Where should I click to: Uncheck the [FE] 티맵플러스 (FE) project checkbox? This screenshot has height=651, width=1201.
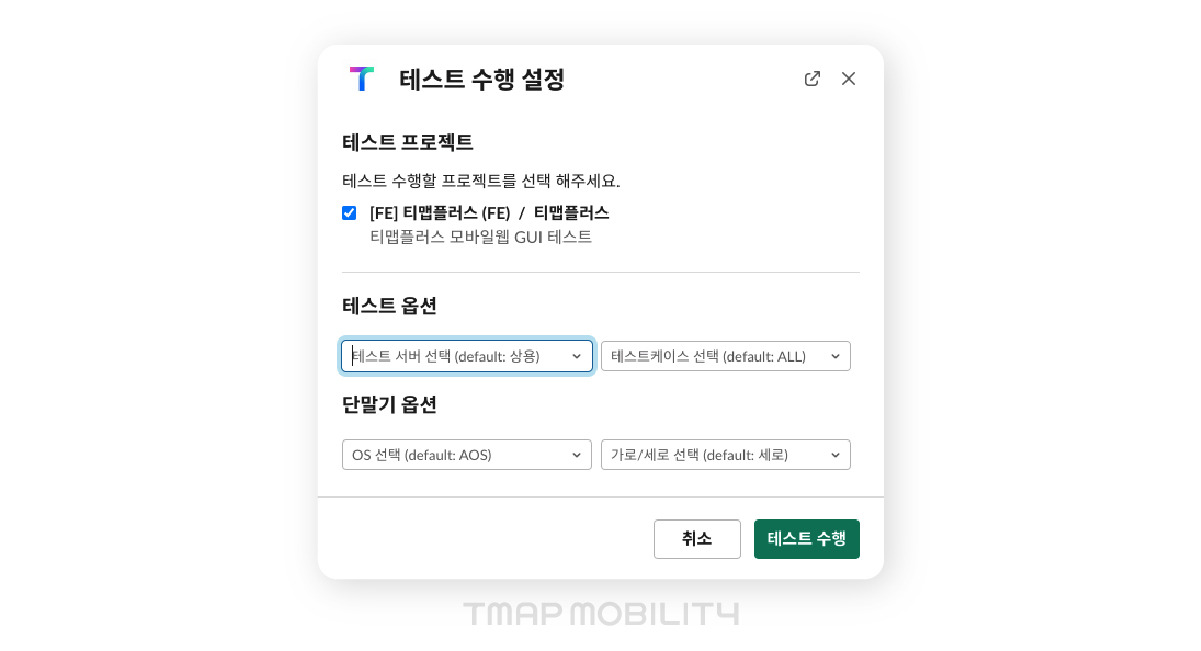tap(349, 213)
